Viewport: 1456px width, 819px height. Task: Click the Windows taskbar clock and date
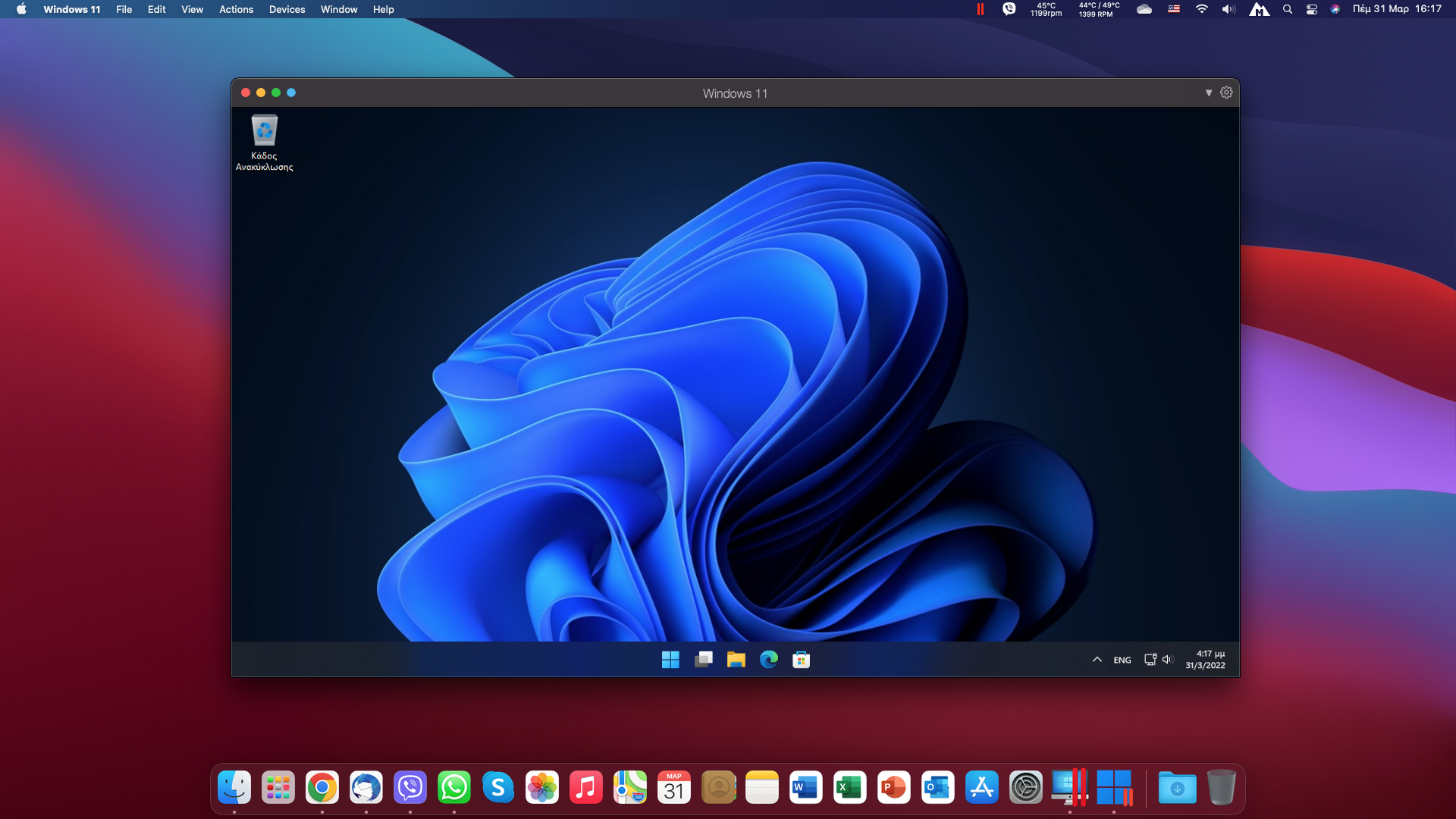tap(1206, 660)
